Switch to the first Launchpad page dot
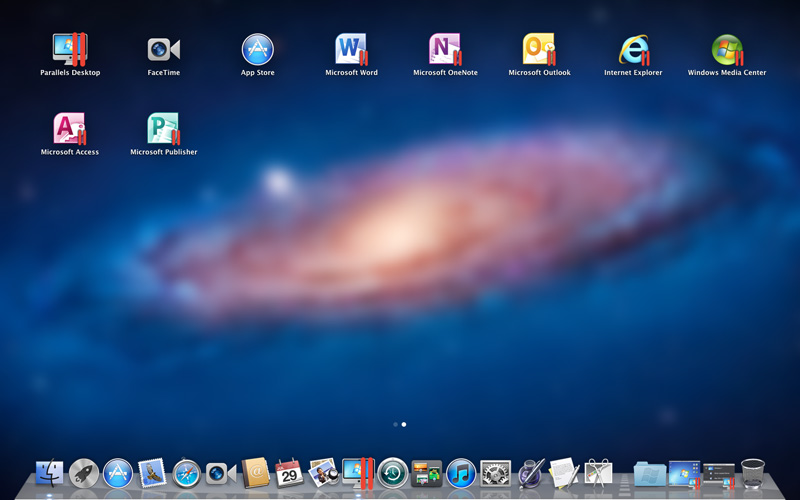 click(x=395, y=424)
